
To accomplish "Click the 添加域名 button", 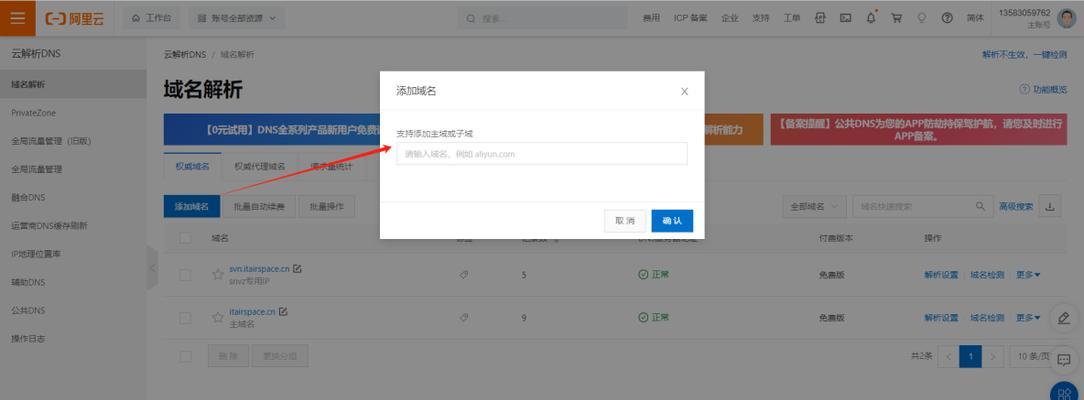I will tap(192, 207).
